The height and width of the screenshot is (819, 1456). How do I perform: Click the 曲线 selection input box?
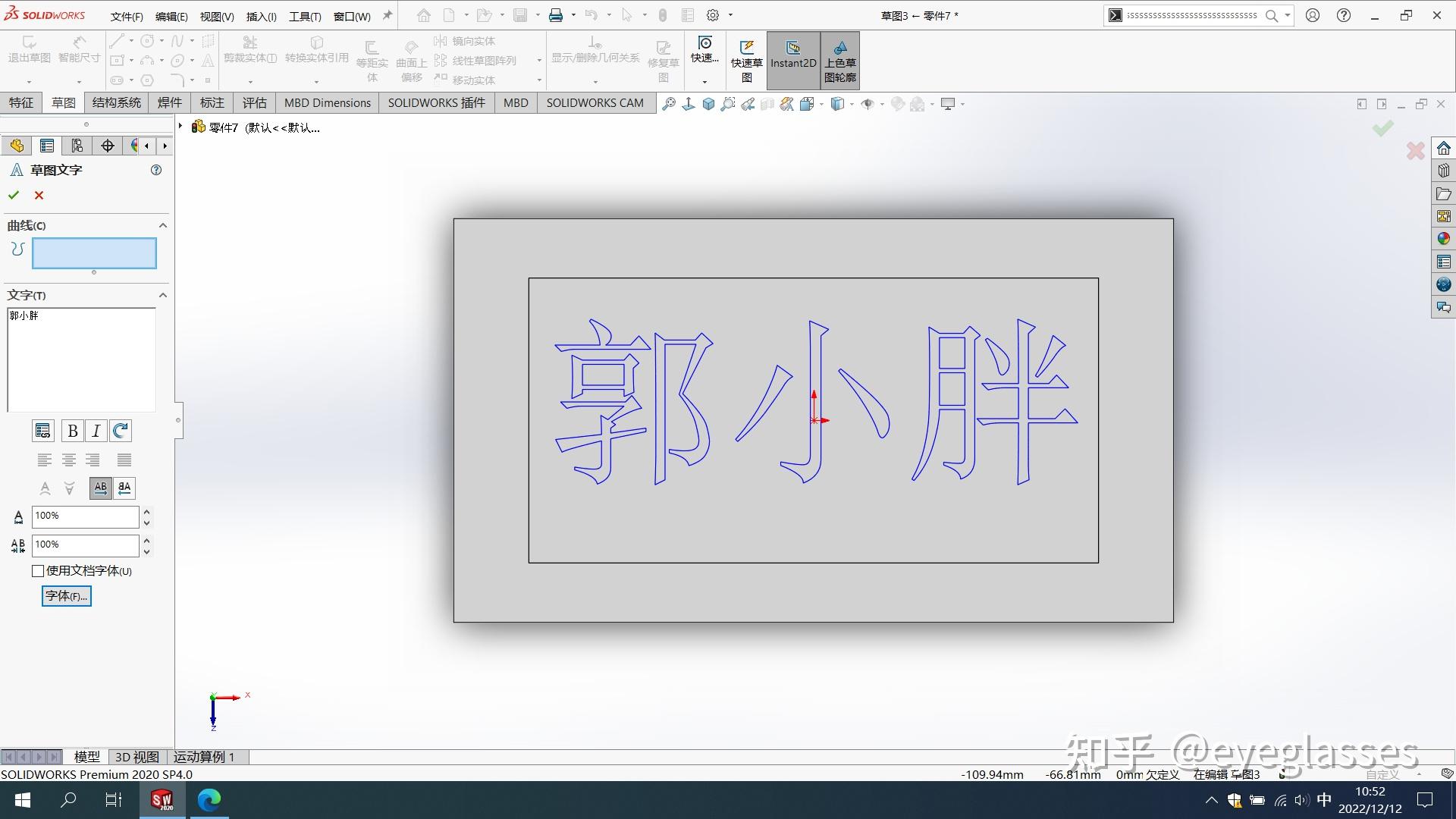coord(94,253)
